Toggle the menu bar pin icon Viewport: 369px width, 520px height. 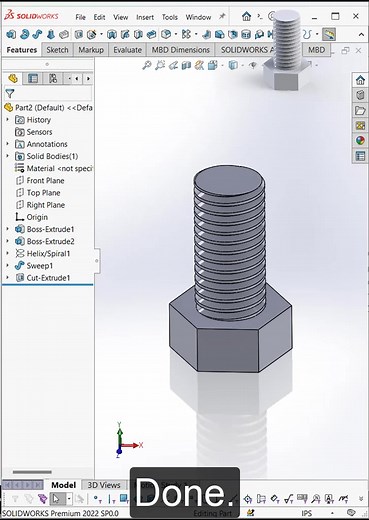click(222, 16)
